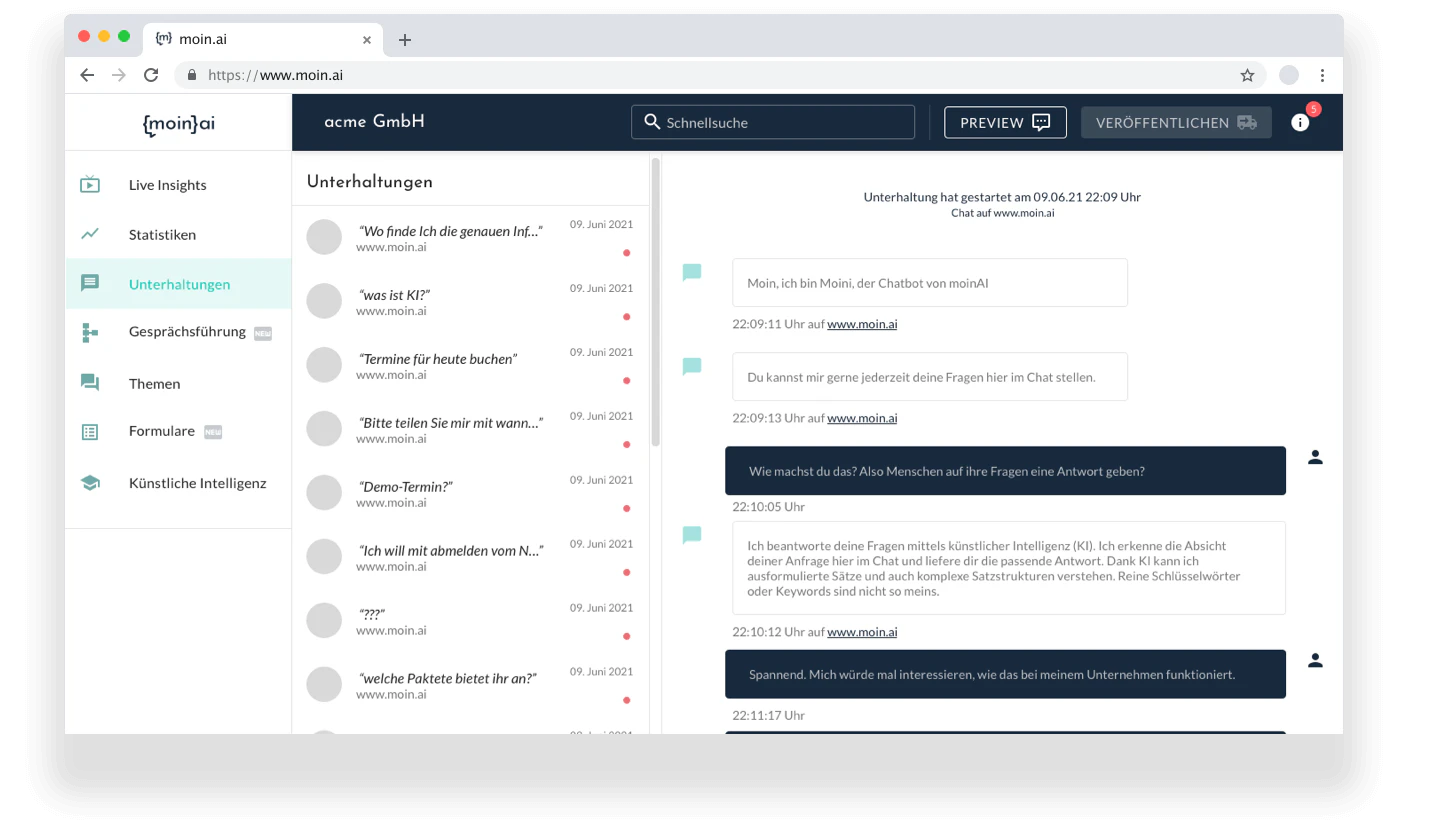
Task: Open the browser menu with three dots
Action: pos(1322,75)
